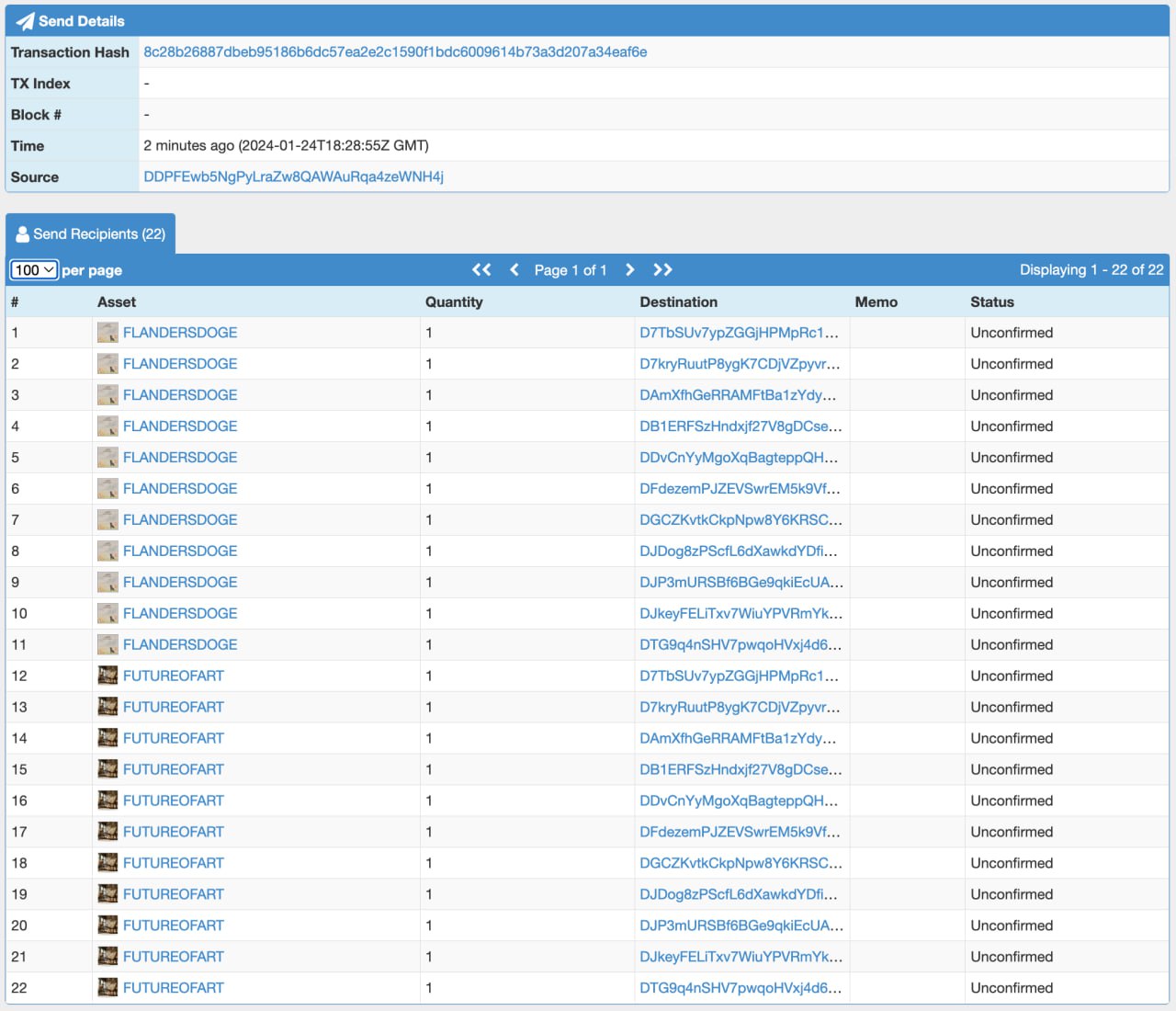Open FUTUREOFART asset link in row 17
The width and height of the screenshot is (1176, 1011).
174,833
